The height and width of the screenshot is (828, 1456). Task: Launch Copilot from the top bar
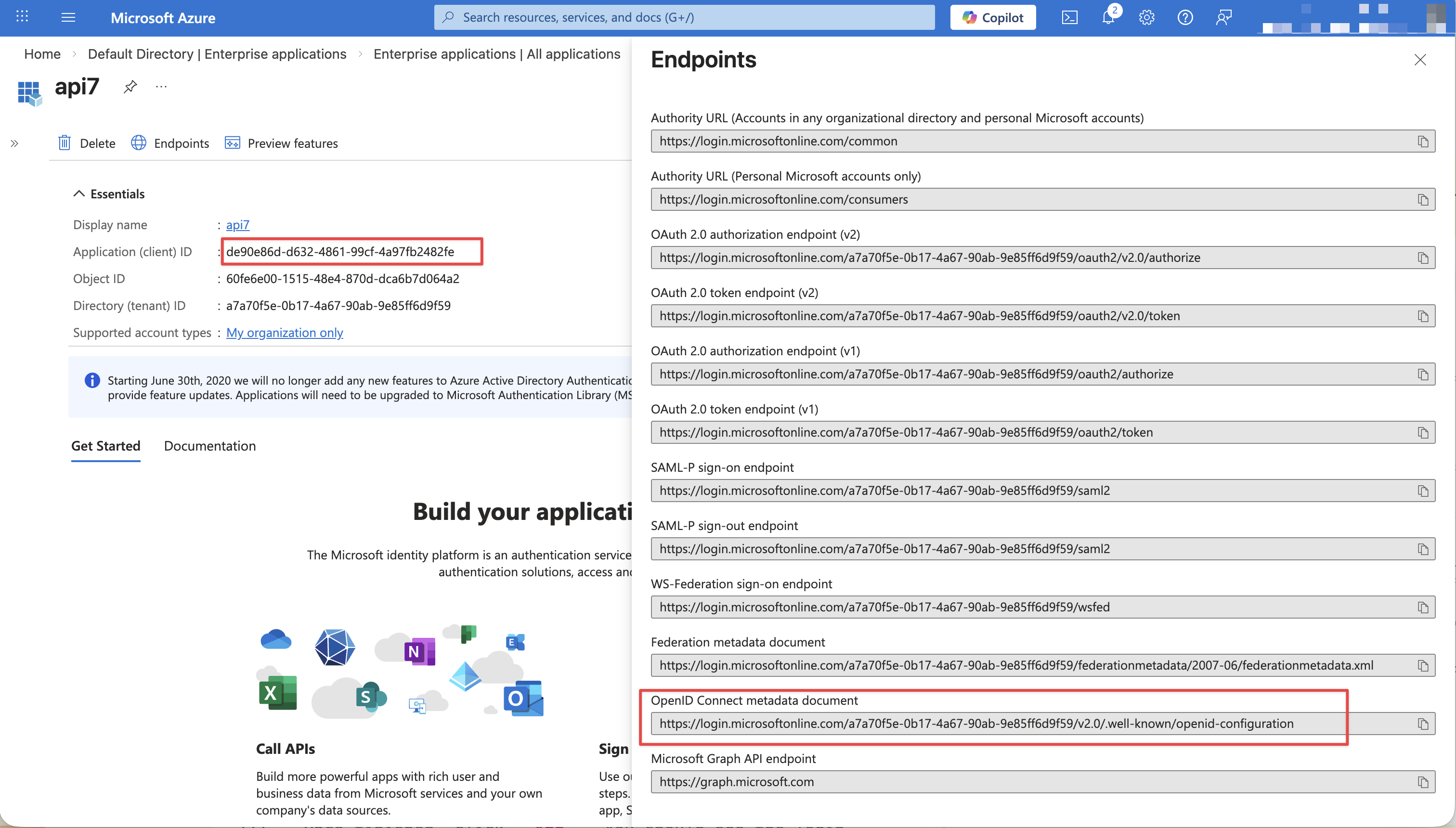pos(992,17)
